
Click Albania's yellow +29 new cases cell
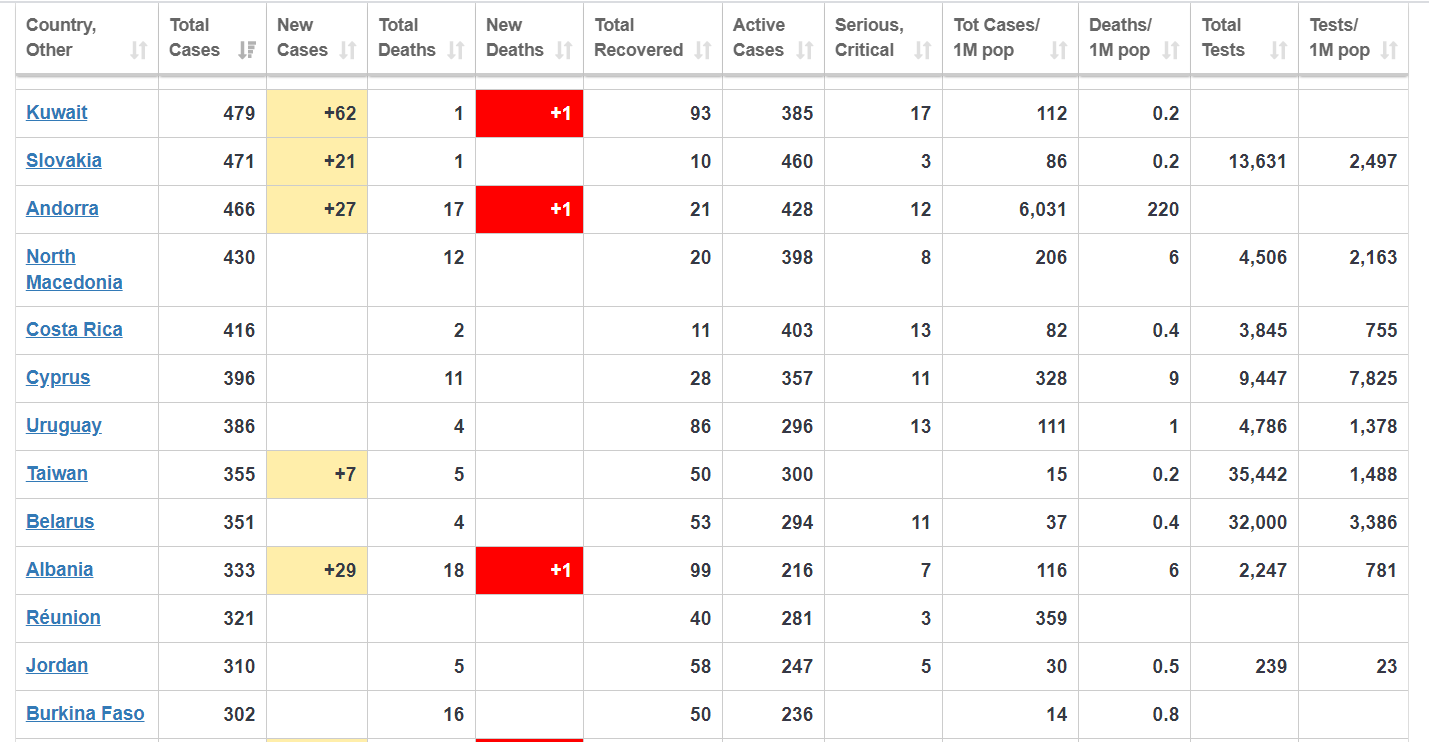tap(317, 570)
